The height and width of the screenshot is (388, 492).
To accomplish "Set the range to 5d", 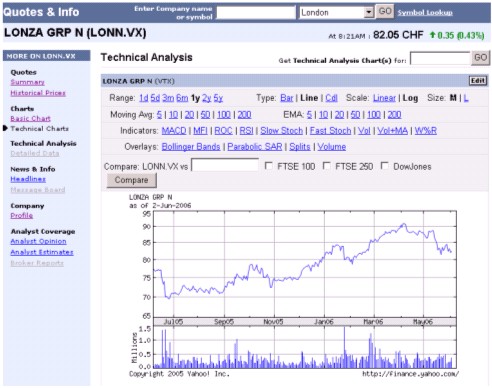I will point(155,98).
